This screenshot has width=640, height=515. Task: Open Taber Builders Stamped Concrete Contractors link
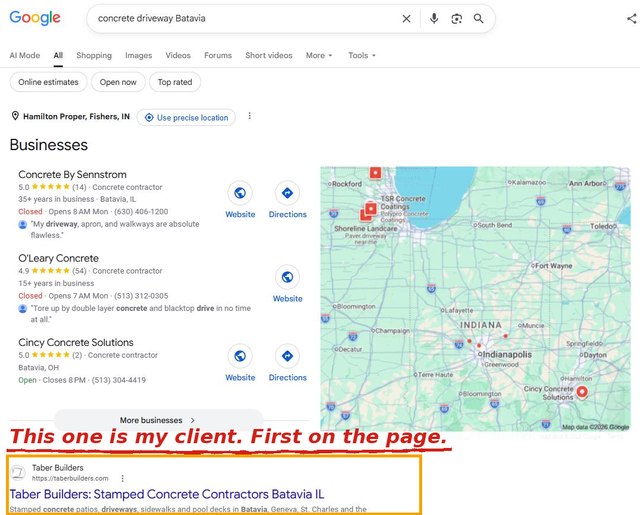click(x=167, y=494)
